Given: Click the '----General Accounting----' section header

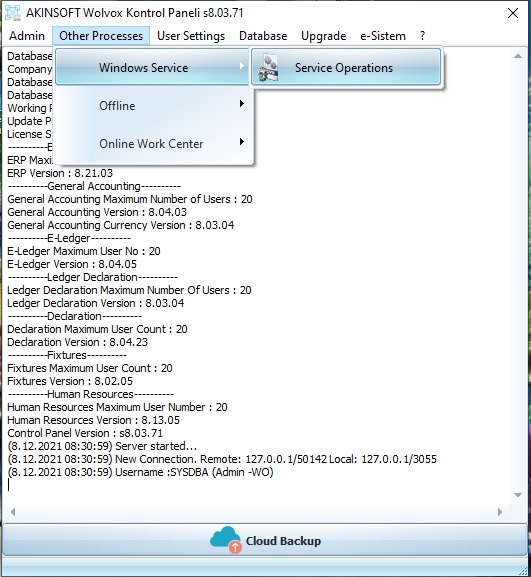Looking at the screenshot, I should coord(94,186).
